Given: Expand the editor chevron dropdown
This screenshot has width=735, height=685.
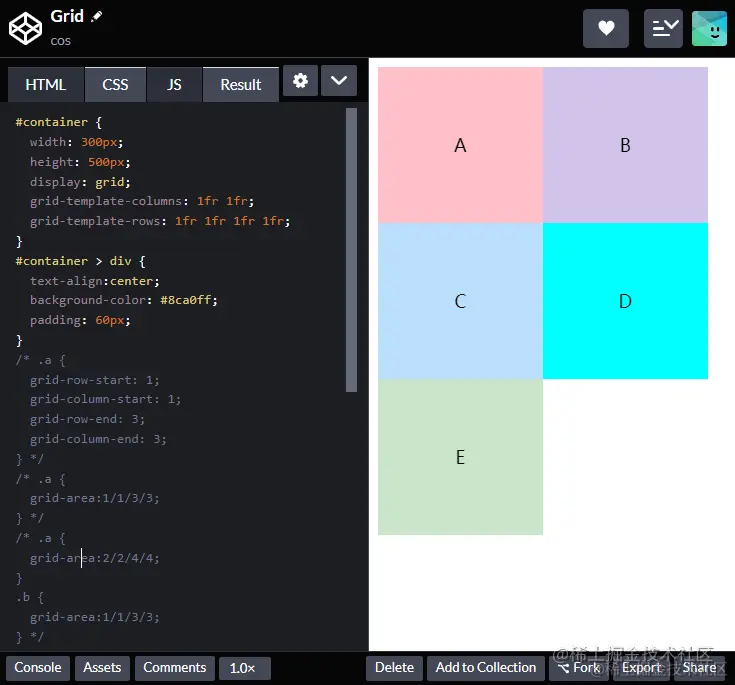Looking at the screenshot, I should click(x=339, y=81).
